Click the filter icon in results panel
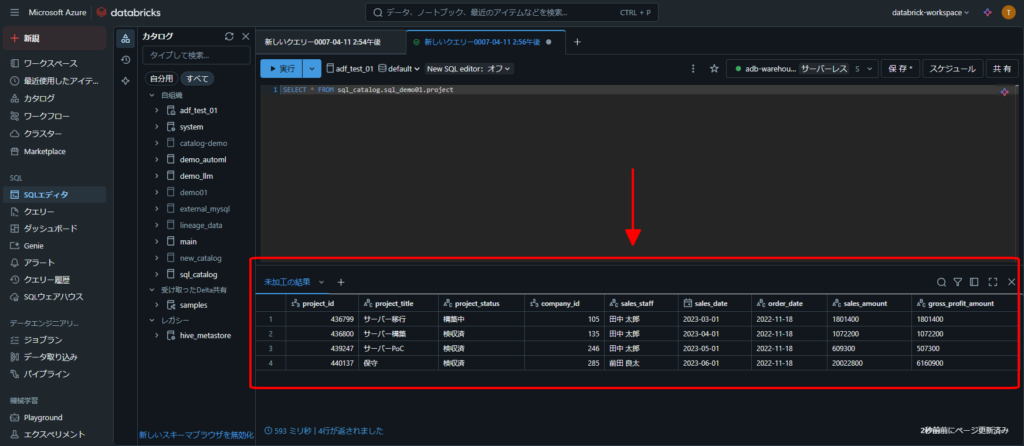The image size is (1024, 446). tap(957, 283)
